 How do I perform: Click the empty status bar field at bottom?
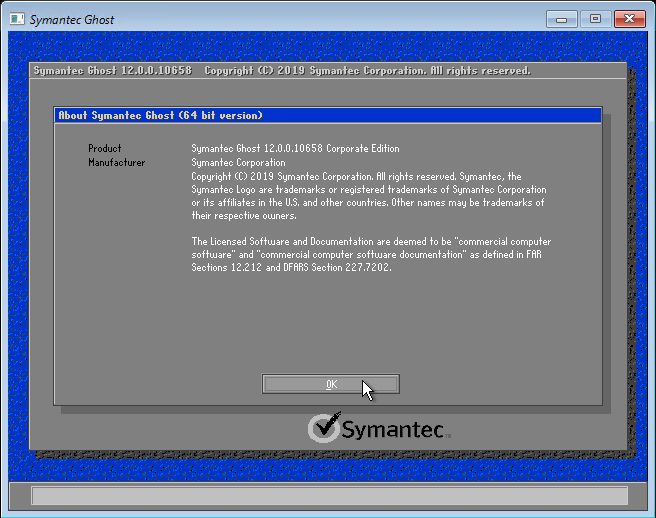[x=330, y=495]
